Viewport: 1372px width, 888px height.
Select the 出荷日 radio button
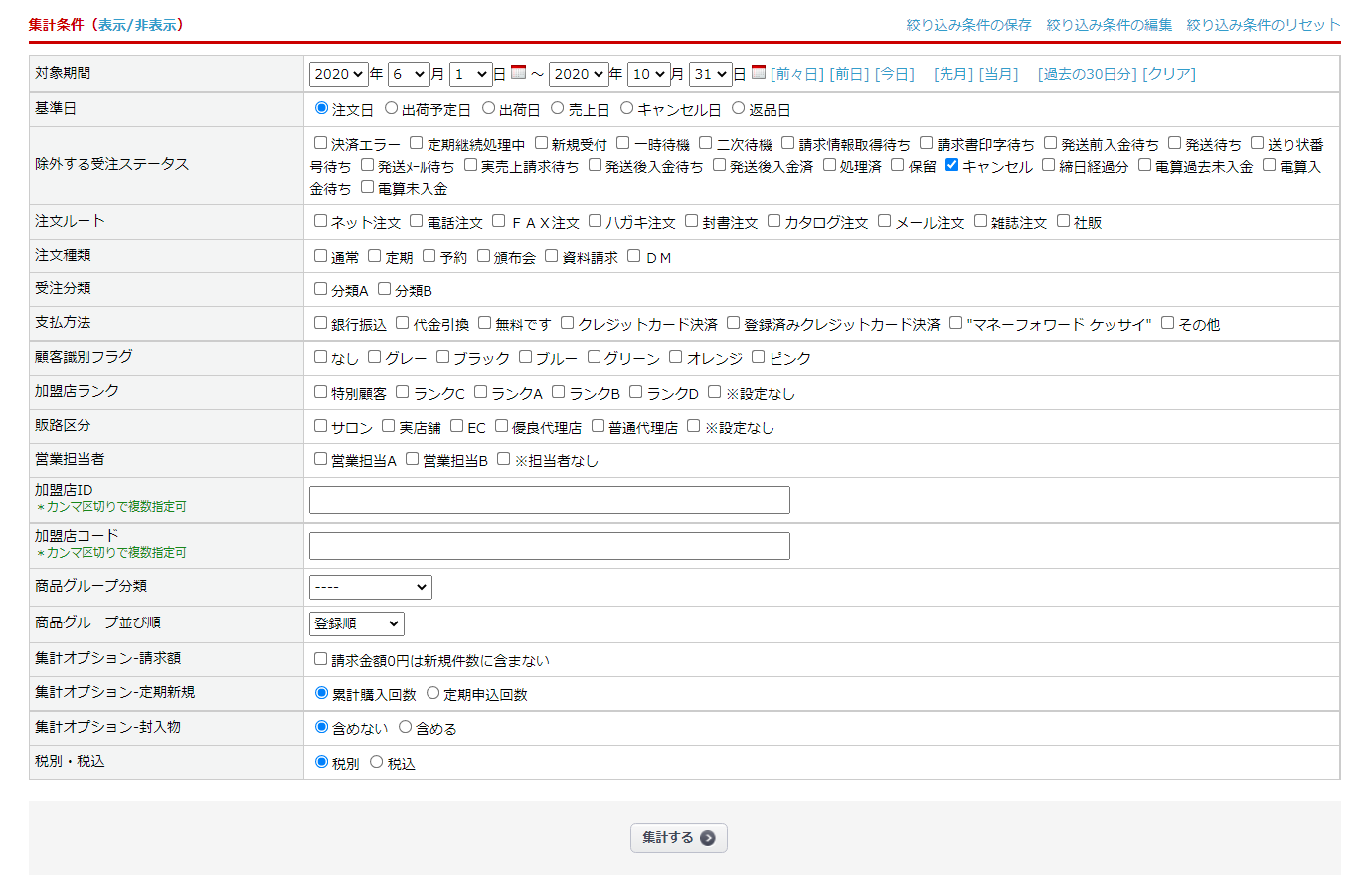tap(488, 108)
